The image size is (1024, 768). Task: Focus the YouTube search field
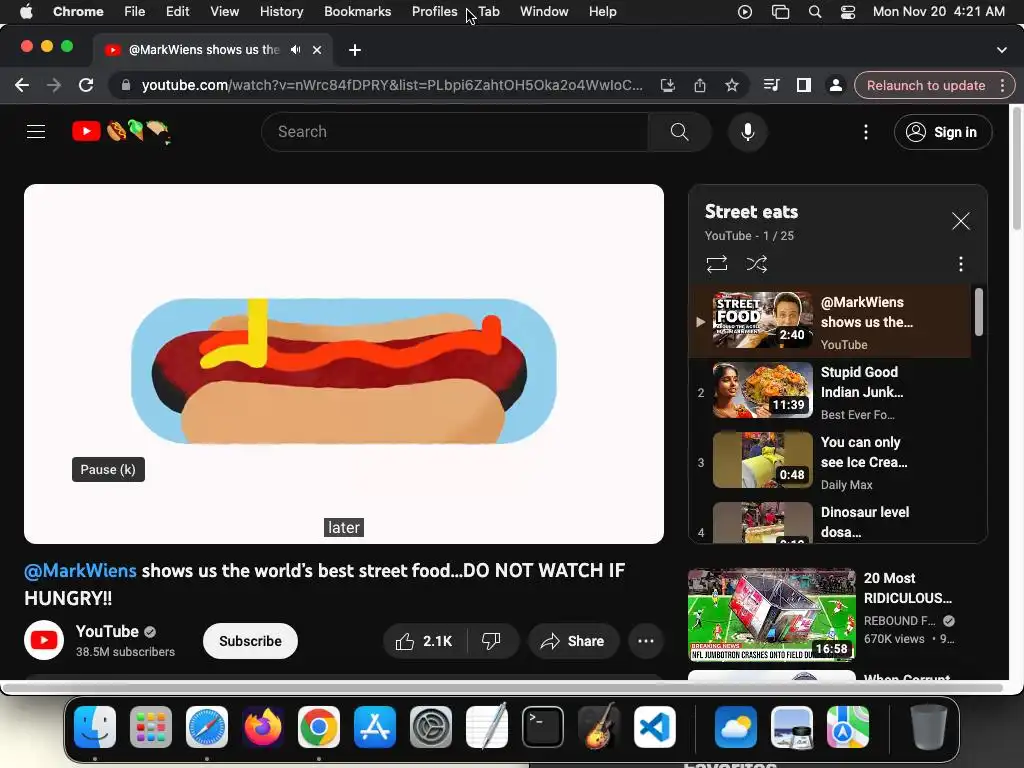[x=455, y=132]
